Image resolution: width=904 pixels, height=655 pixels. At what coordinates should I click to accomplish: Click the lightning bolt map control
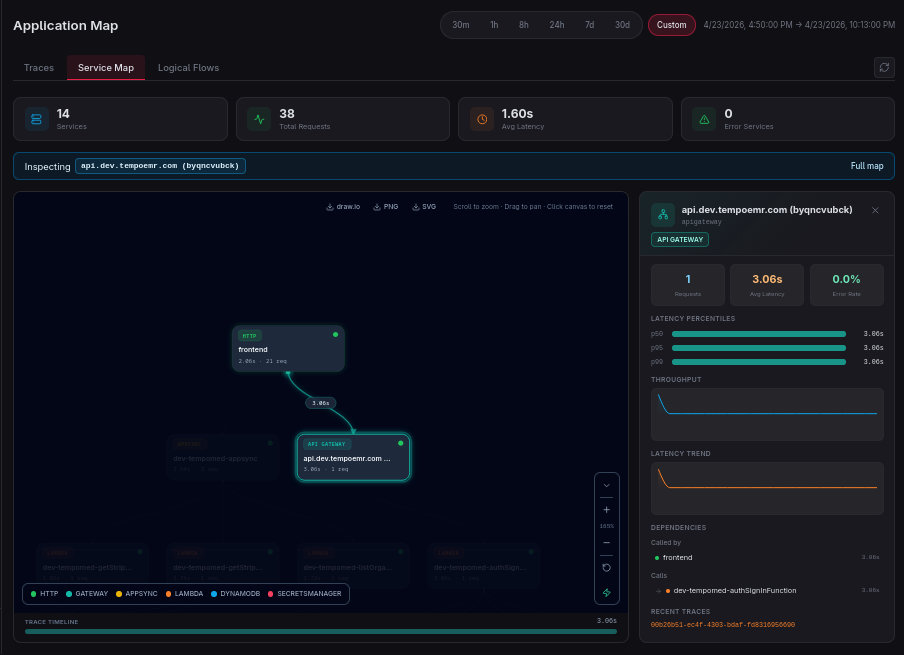[x=607, y=593]
